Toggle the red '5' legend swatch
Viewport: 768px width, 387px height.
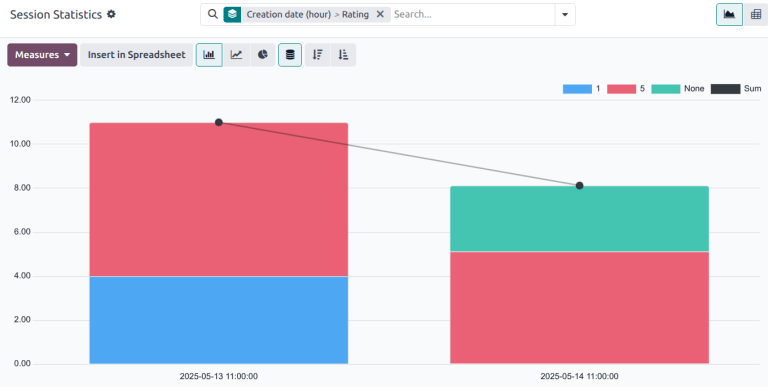(x=622, y=89)
